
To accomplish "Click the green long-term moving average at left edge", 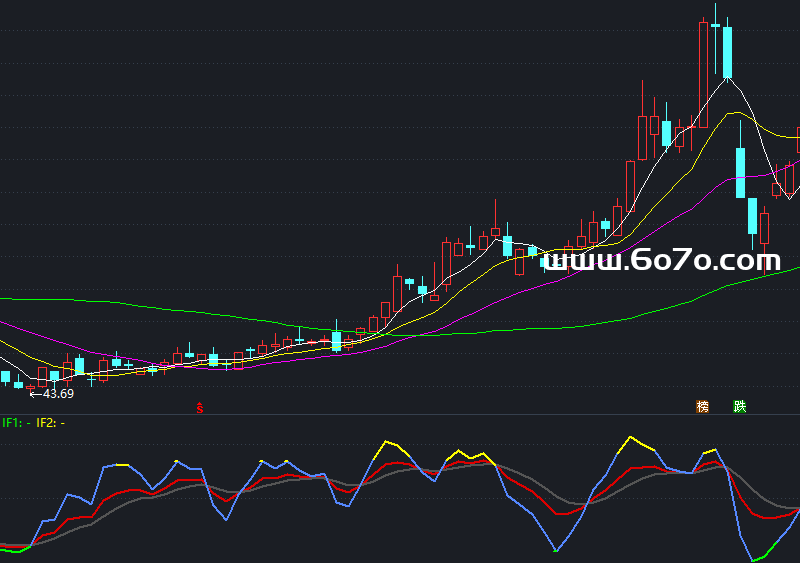I will tap(20, 298).
